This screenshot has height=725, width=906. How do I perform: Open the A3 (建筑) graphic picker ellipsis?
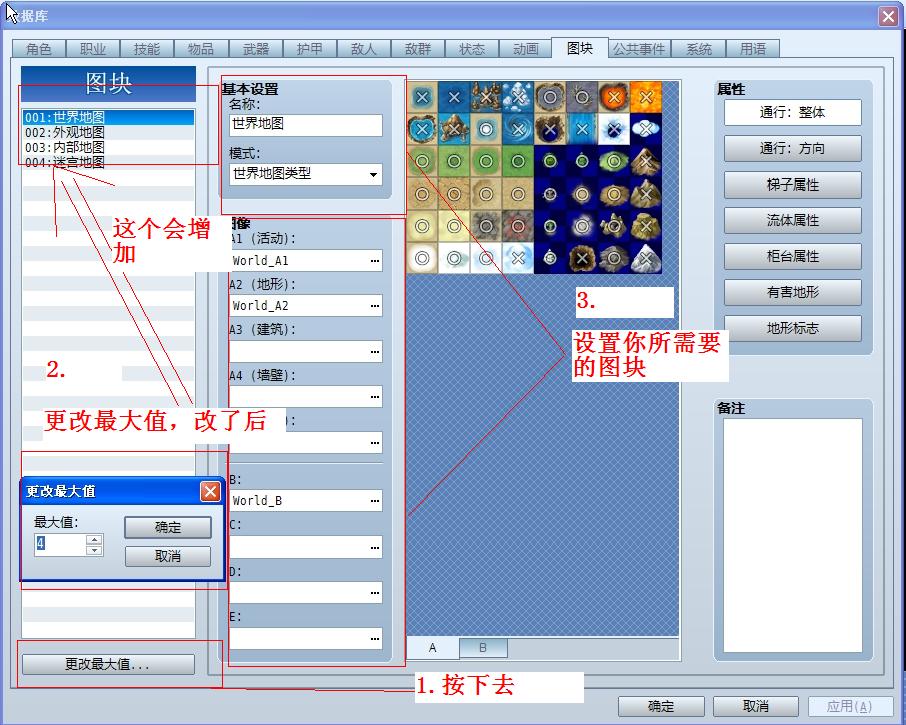click(x=375, y=351)
